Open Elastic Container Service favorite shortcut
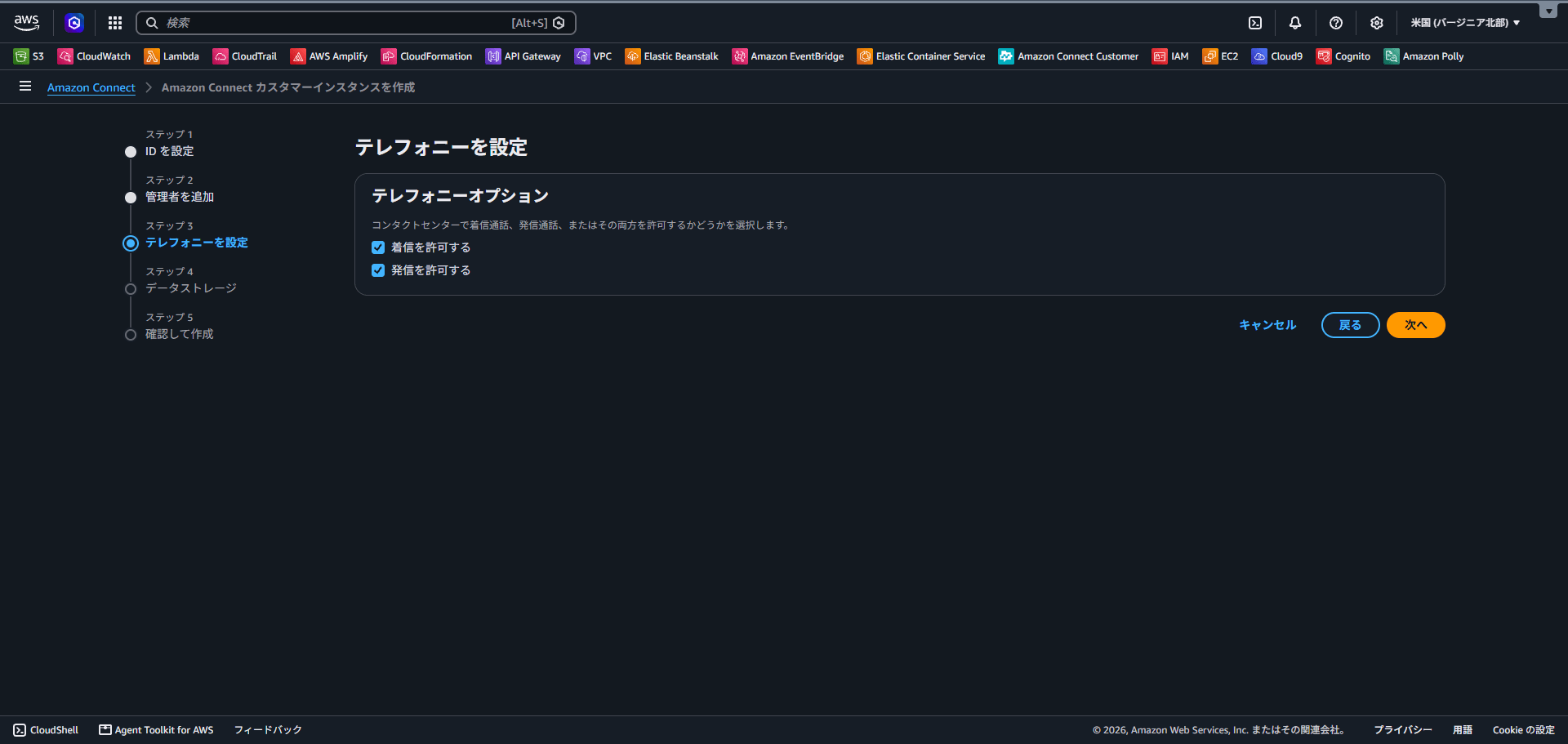The image size is (1568, 744). pos(921,56)
